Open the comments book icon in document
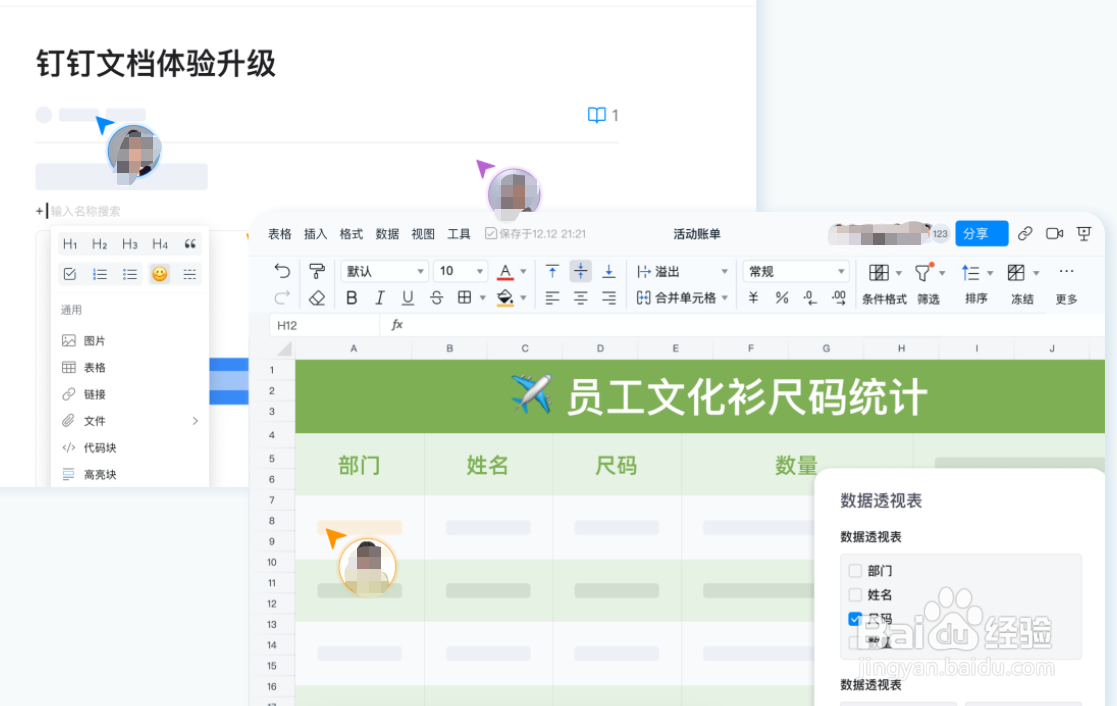Image resolution: width=1117 pixels, height=706 pixels. pos(596,115)
